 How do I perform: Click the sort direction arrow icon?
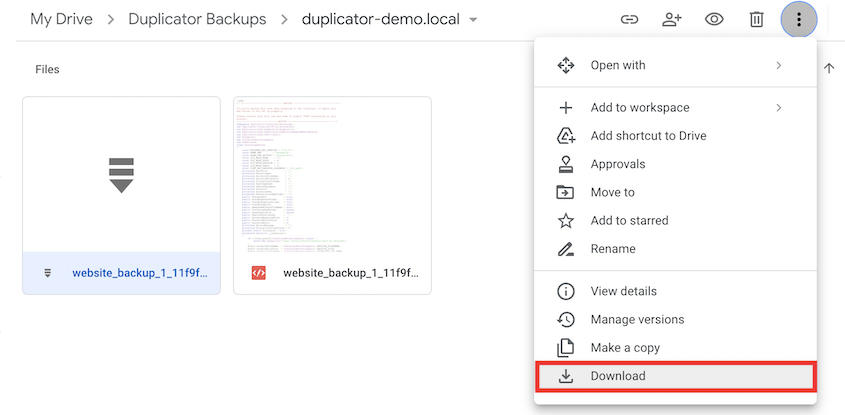(828, 68)
